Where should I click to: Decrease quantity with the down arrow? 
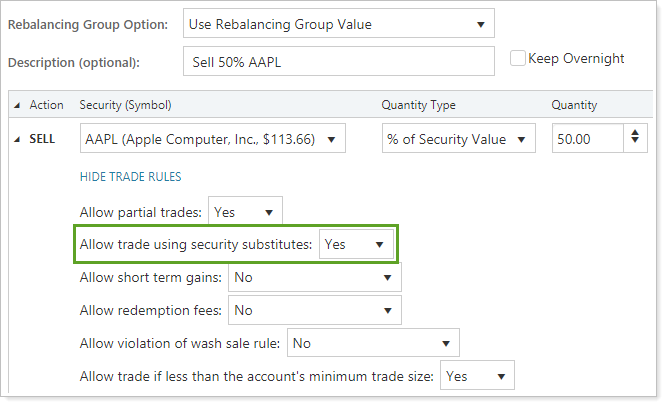tap(635, 145)
